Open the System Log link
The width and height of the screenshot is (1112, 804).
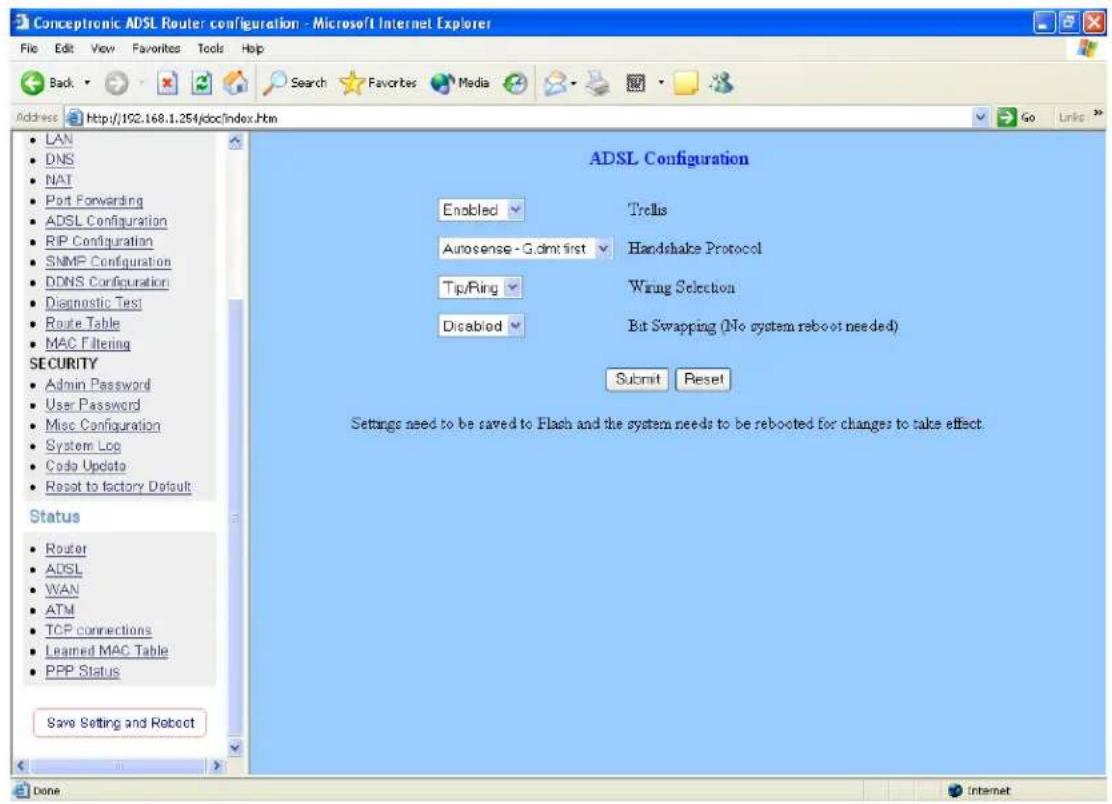[83, 446]
